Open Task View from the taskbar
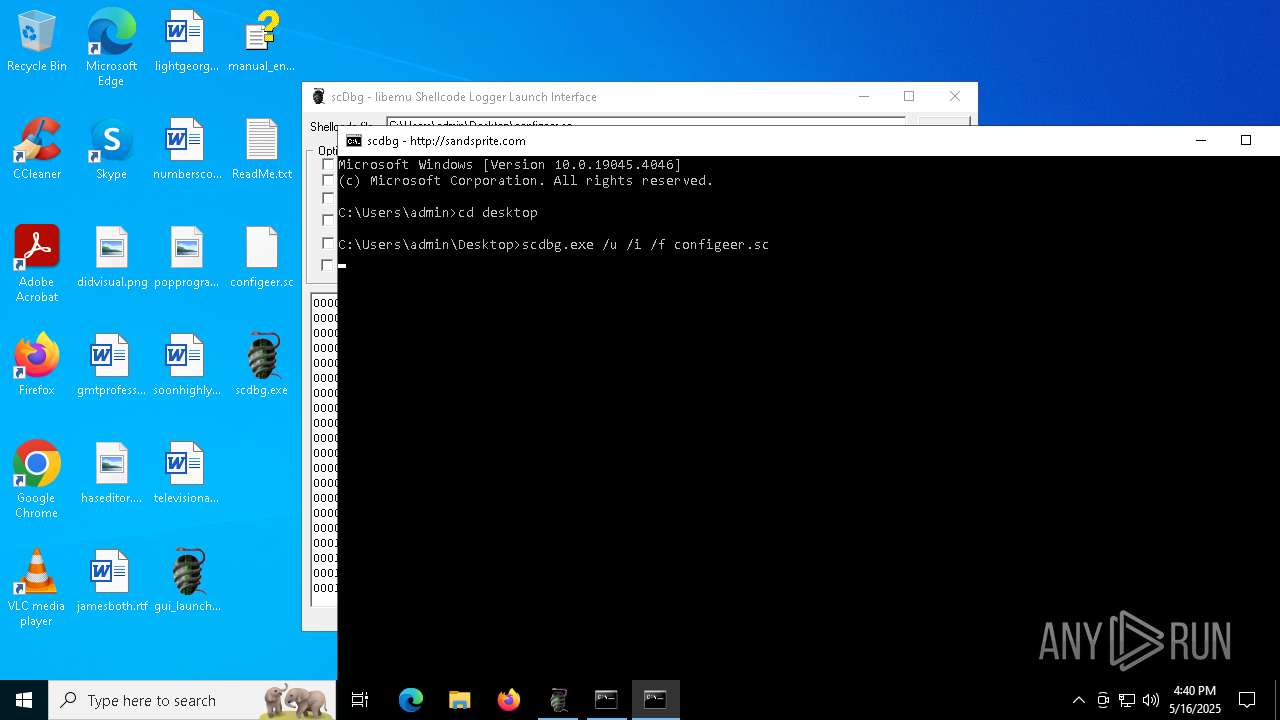 pos(360,700)
